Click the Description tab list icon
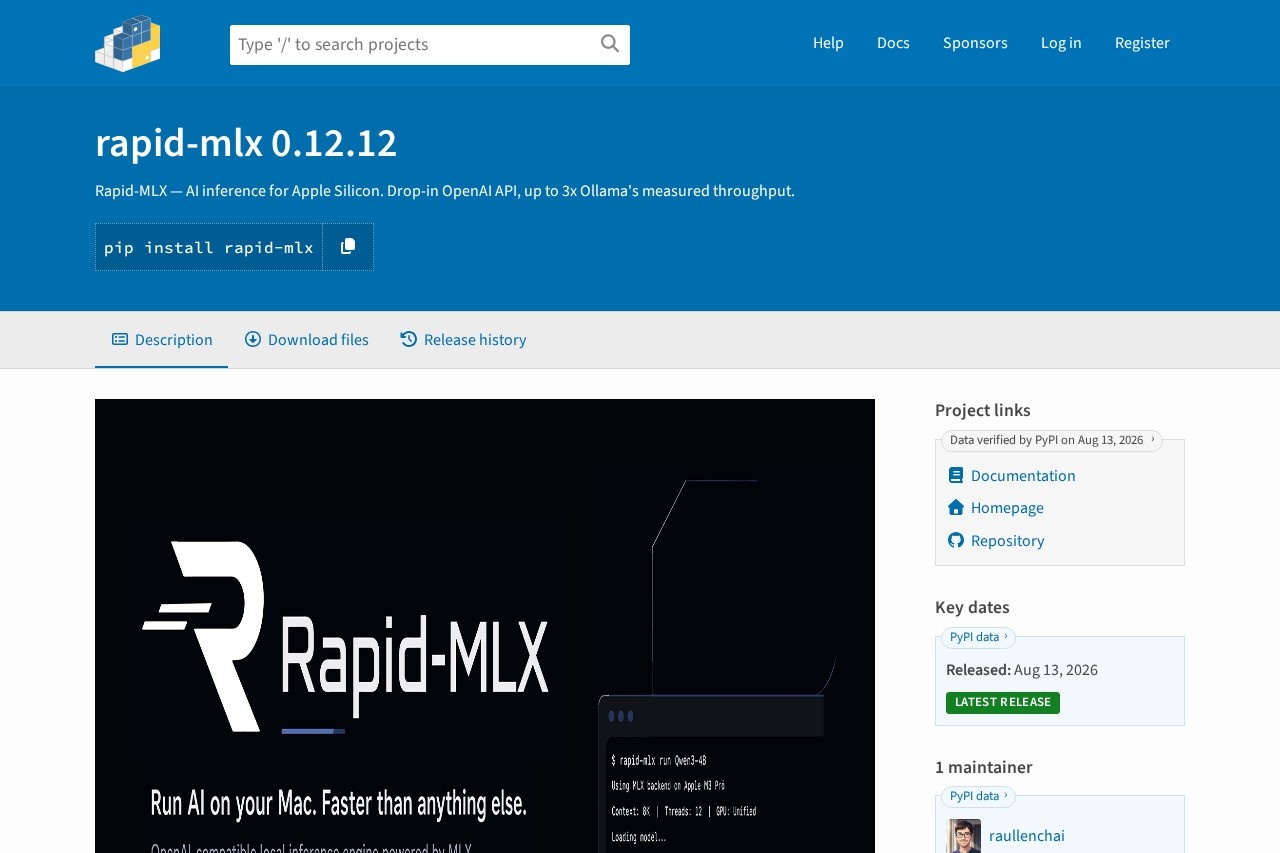The height and width of the screenshot is (853, 1280). (120, 339)
